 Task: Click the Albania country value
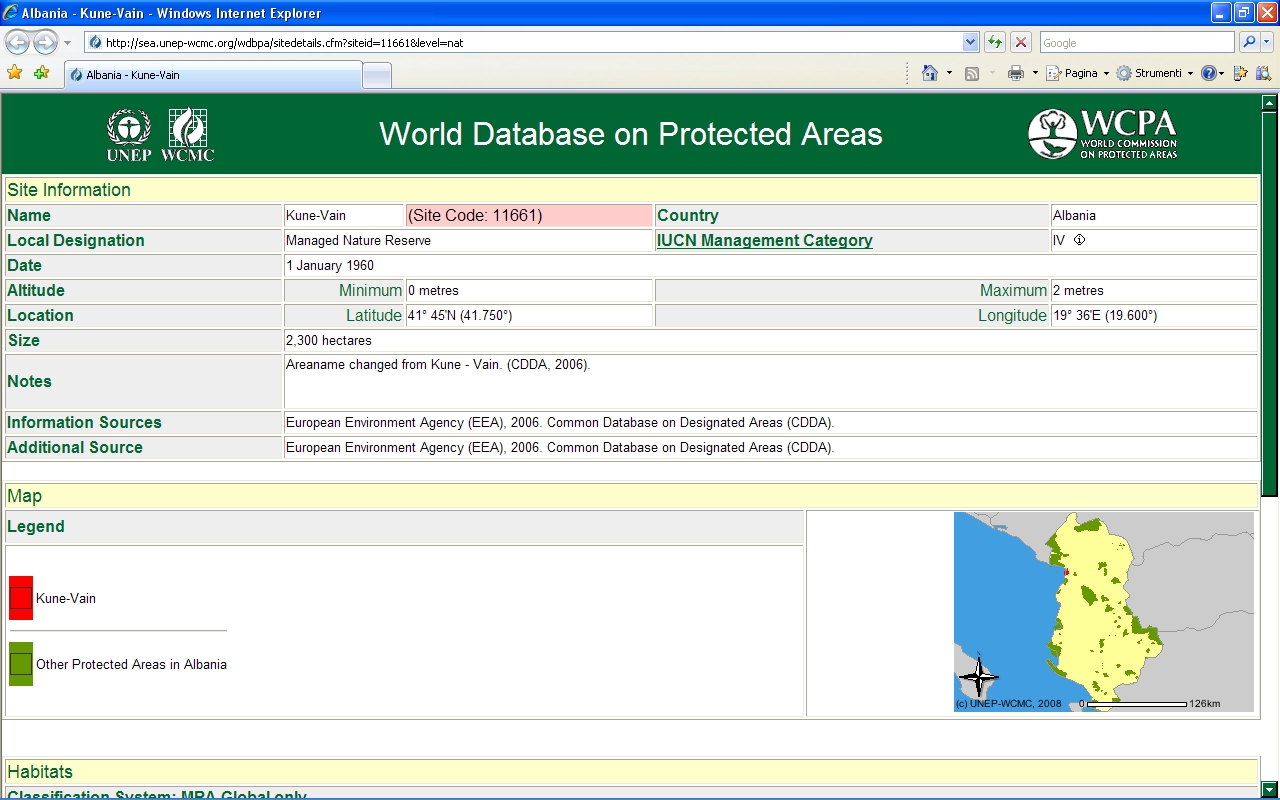pos(1074,216)
